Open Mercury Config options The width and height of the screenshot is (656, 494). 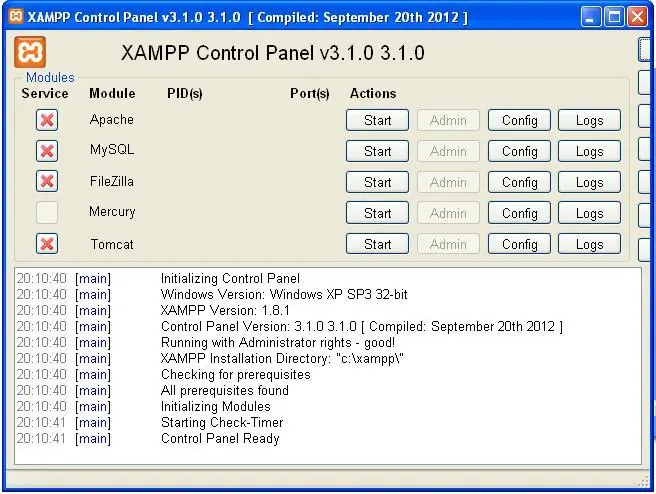(519, 213)
